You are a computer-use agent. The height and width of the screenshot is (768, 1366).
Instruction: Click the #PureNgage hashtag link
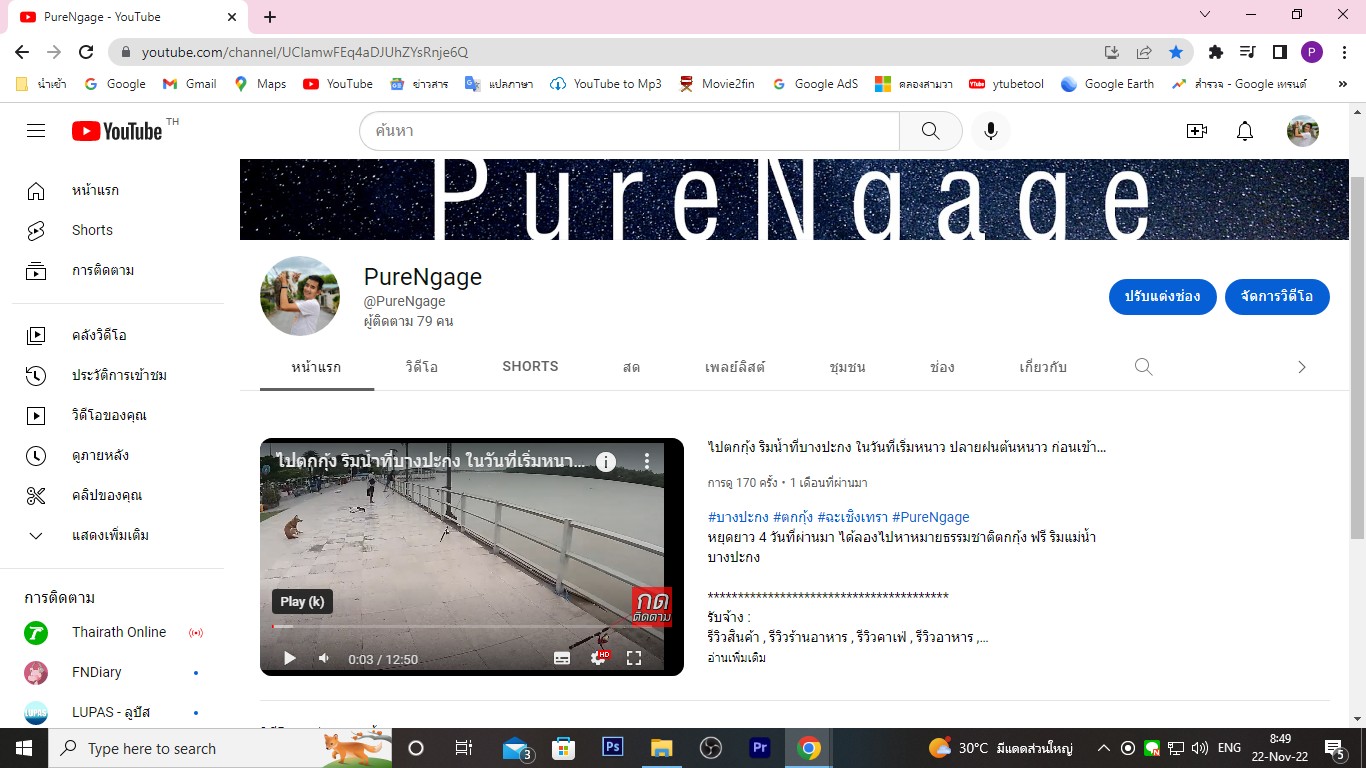(931, 517)
